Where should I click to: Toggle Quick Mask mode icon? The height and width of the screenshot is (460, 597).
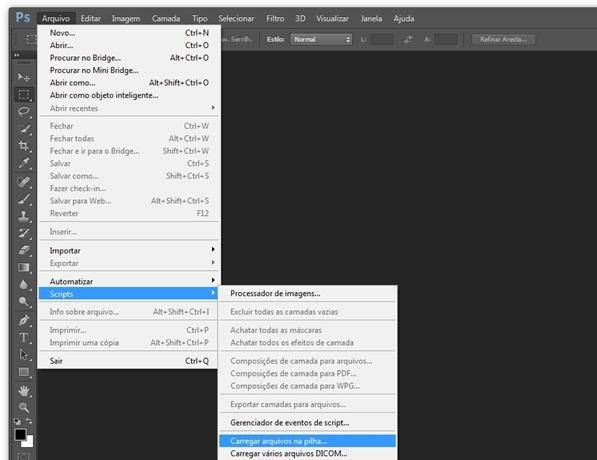[x=24, y=456]
